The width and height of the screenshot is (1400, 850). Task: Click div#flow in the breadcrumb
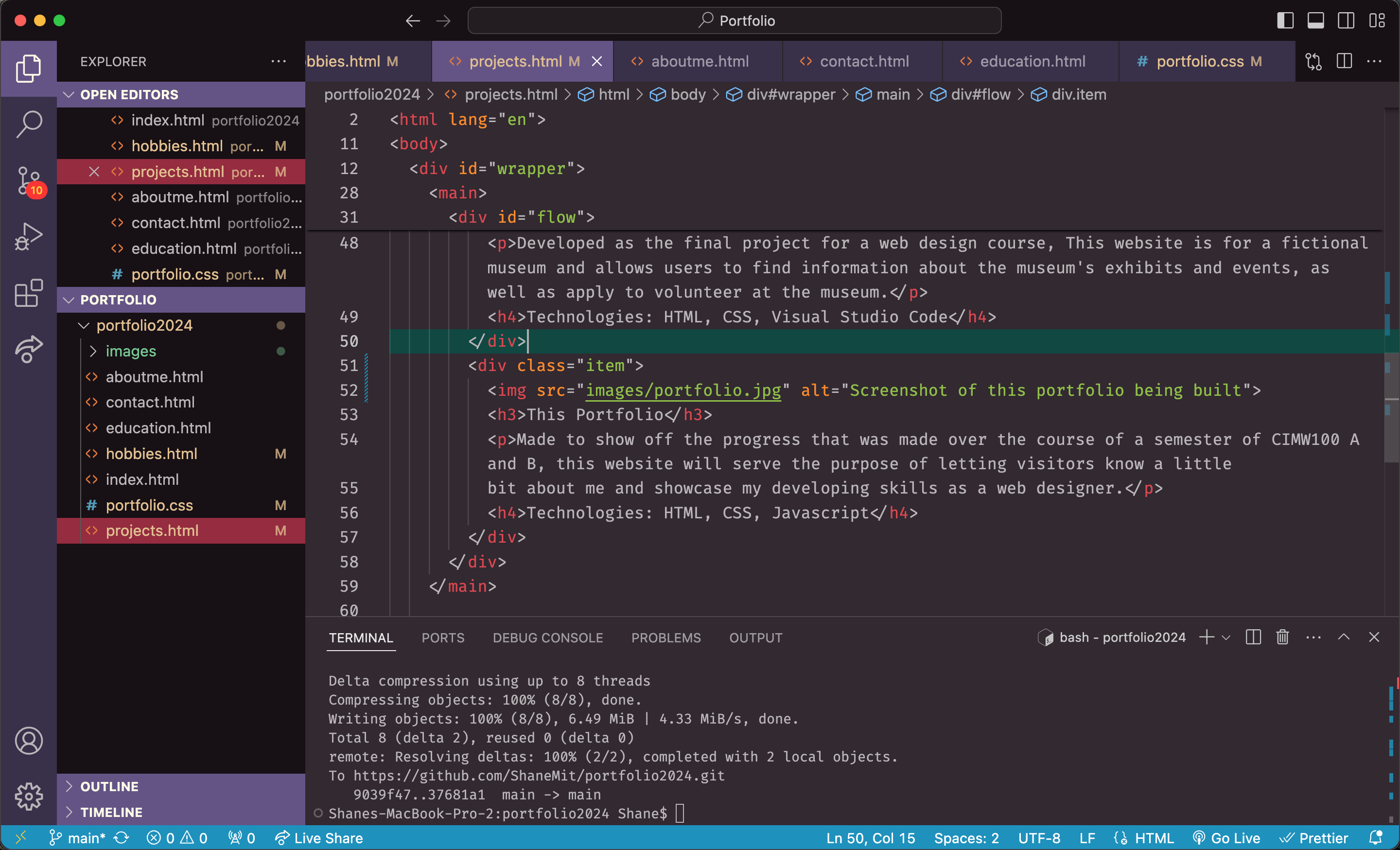(970, 94)
